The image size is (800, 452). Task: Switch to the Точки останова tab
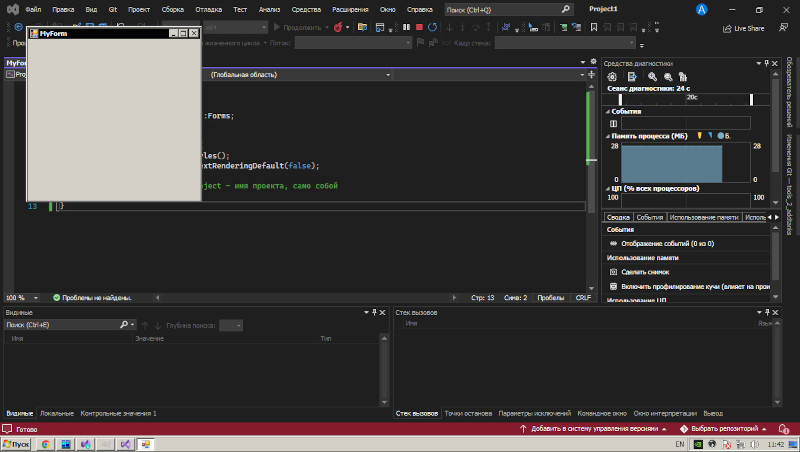(468, 413)
